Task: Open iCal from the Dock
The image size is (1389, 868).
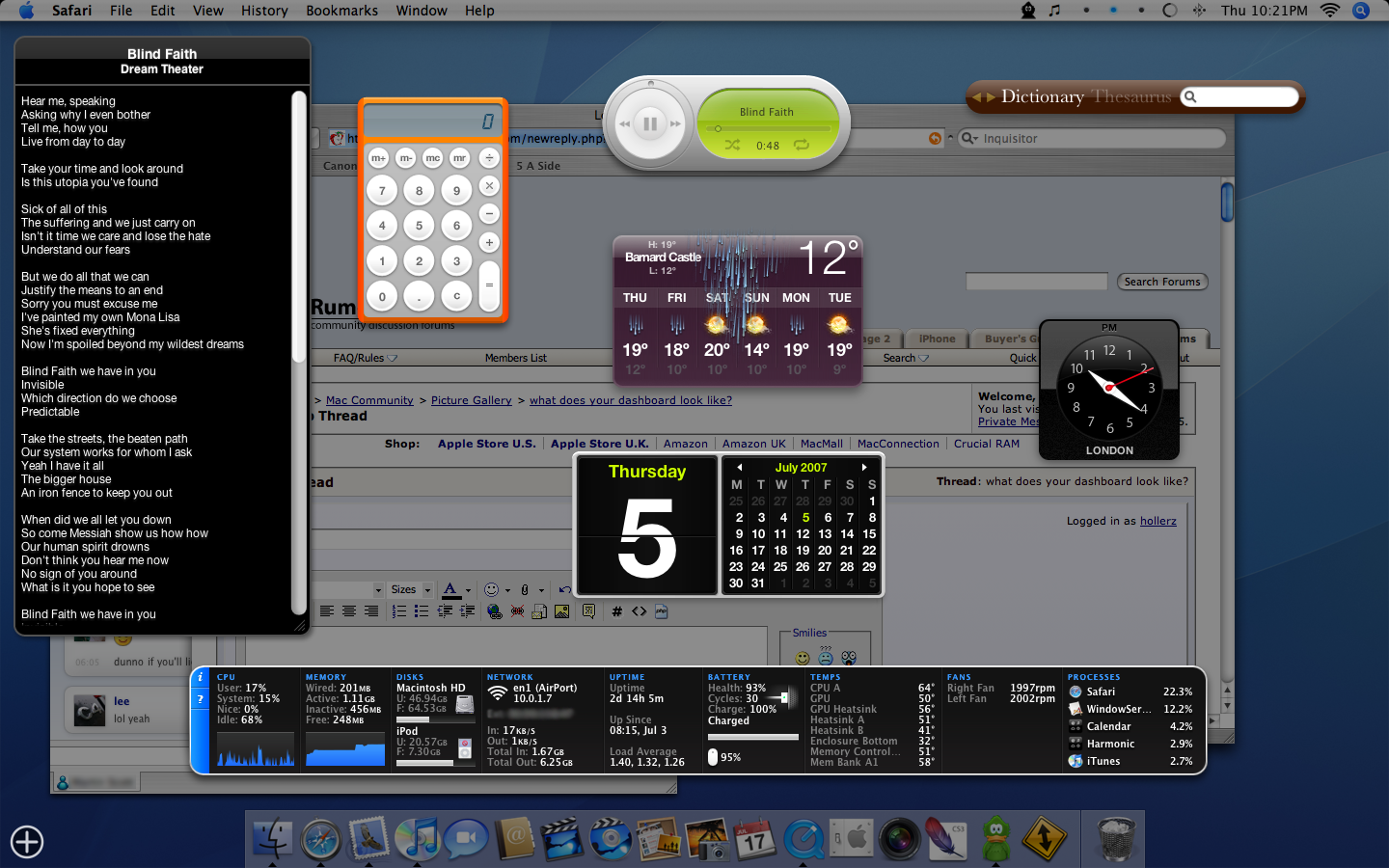Action: 754,839
